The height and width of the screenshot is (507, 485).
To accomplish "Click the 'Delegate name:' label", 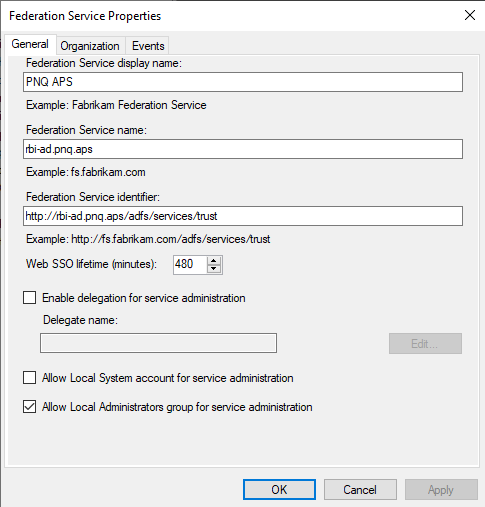I will pyautogui.click(x=80, y=320).
